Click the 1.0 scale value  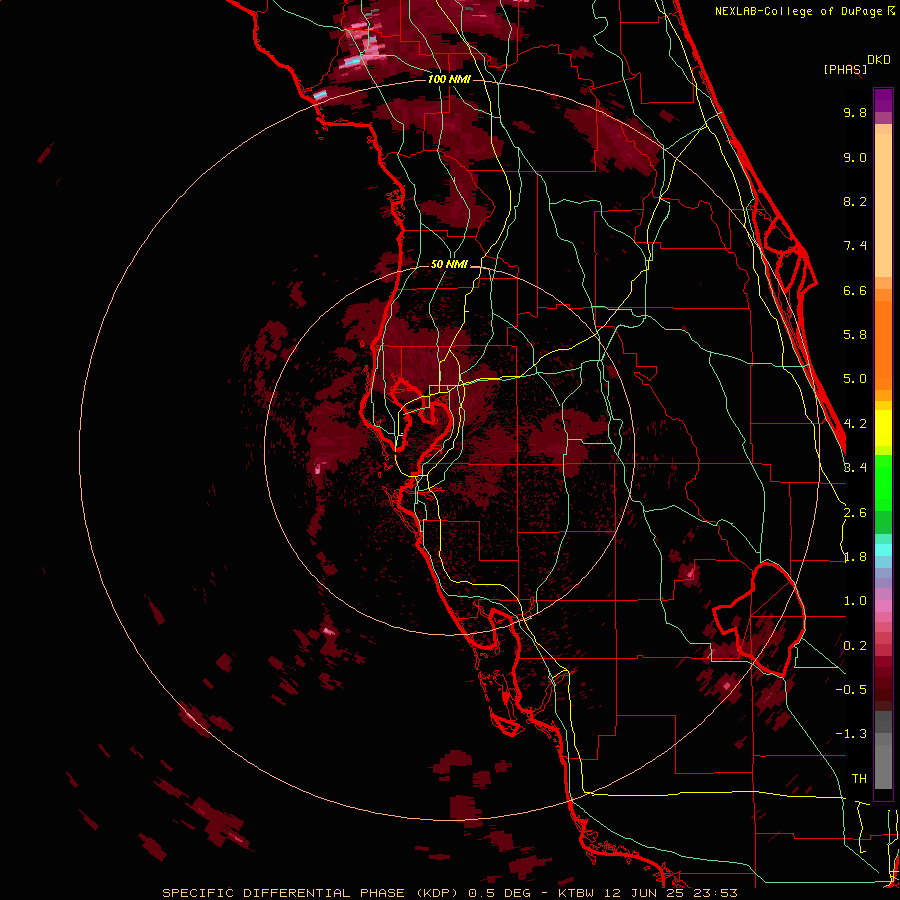pos(855,601)
